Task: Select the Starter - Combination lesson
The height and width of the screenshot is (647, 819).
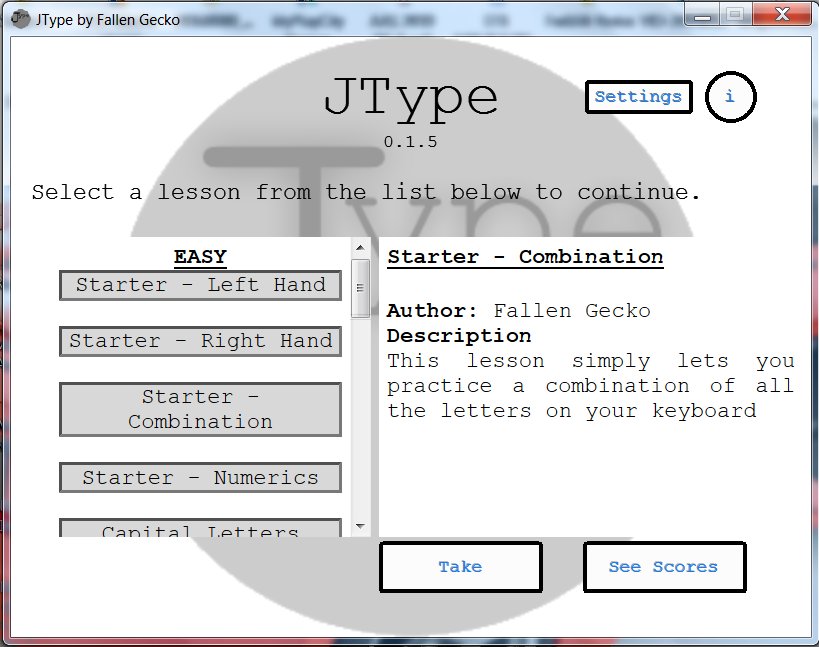Action: [x=200, y=409]
